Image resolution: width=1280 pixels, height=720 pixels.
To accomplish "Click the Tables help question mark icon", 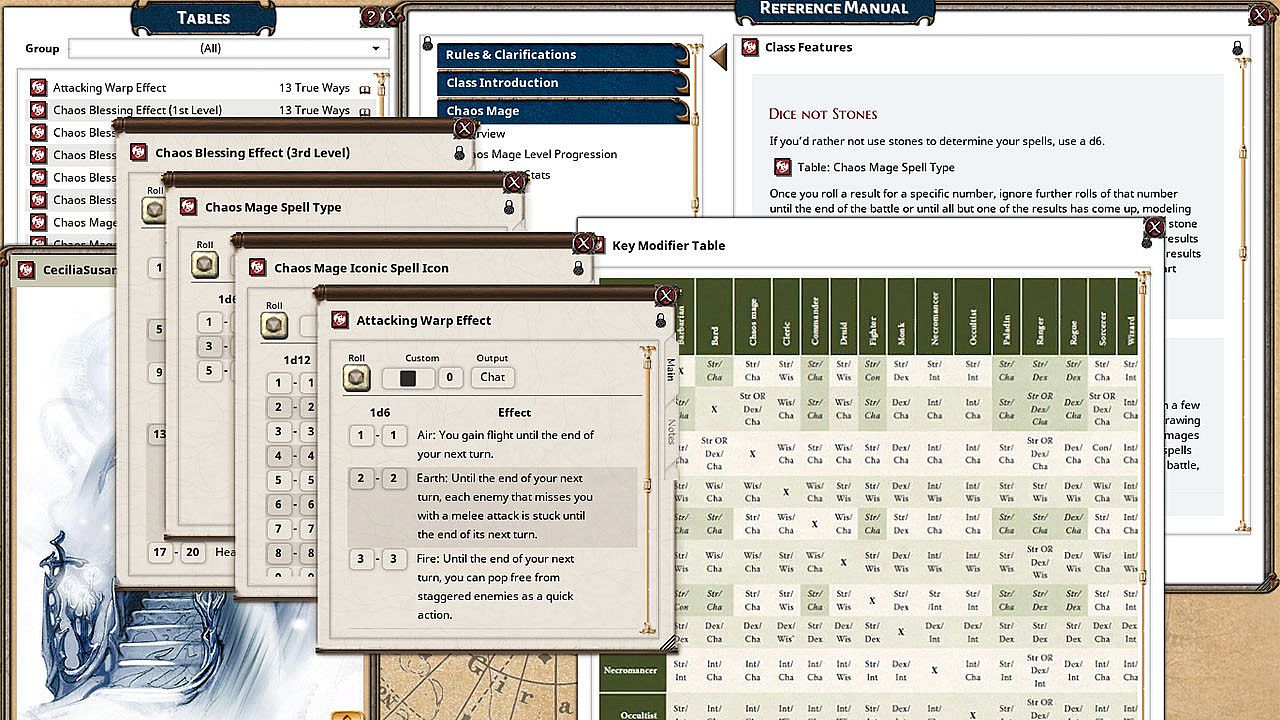I will pos(370,16).
